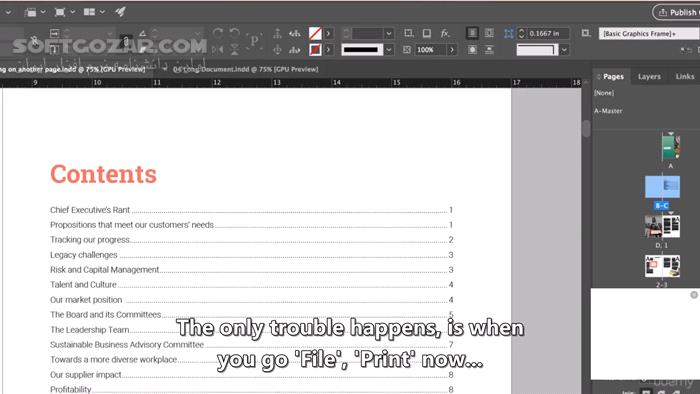Open the Basic Graphics Frame style dropdown
The width and height of the screenshot is (700, 394).
pos(649,33)
